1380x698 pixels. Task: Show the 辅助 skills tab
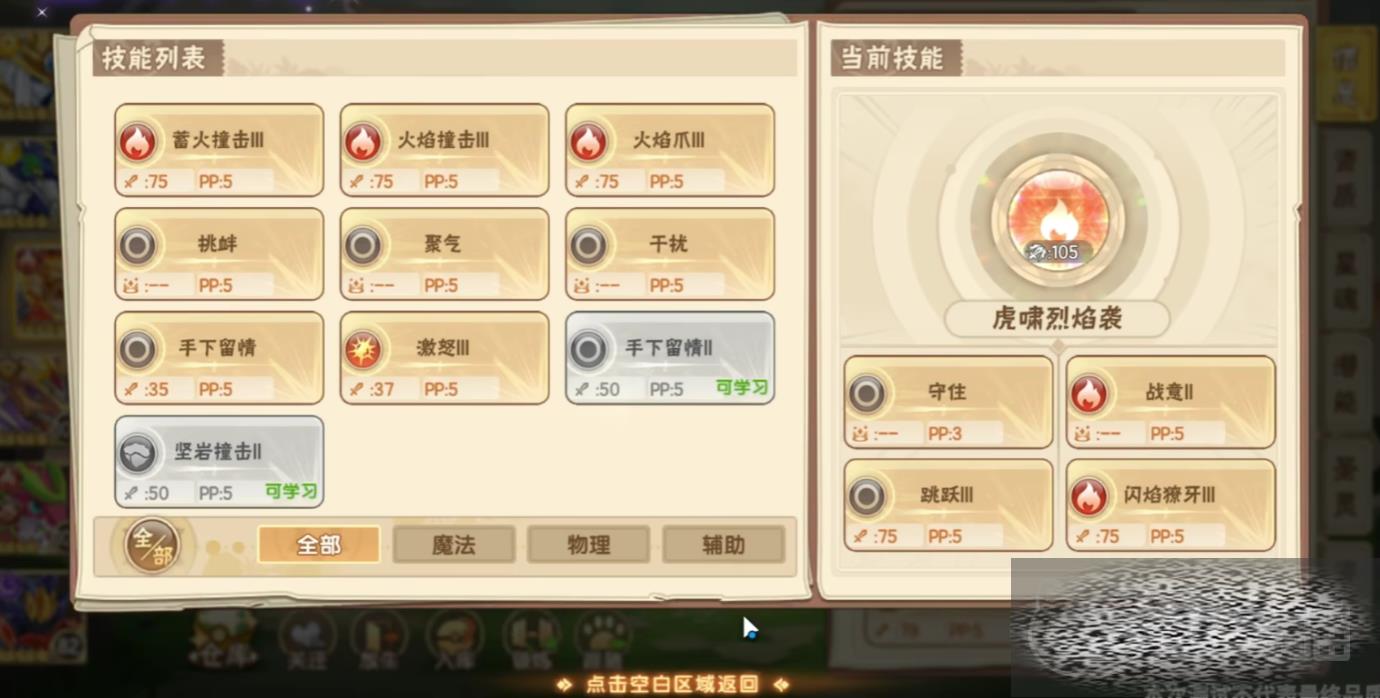pyautogui.click(x=724, y=545)
